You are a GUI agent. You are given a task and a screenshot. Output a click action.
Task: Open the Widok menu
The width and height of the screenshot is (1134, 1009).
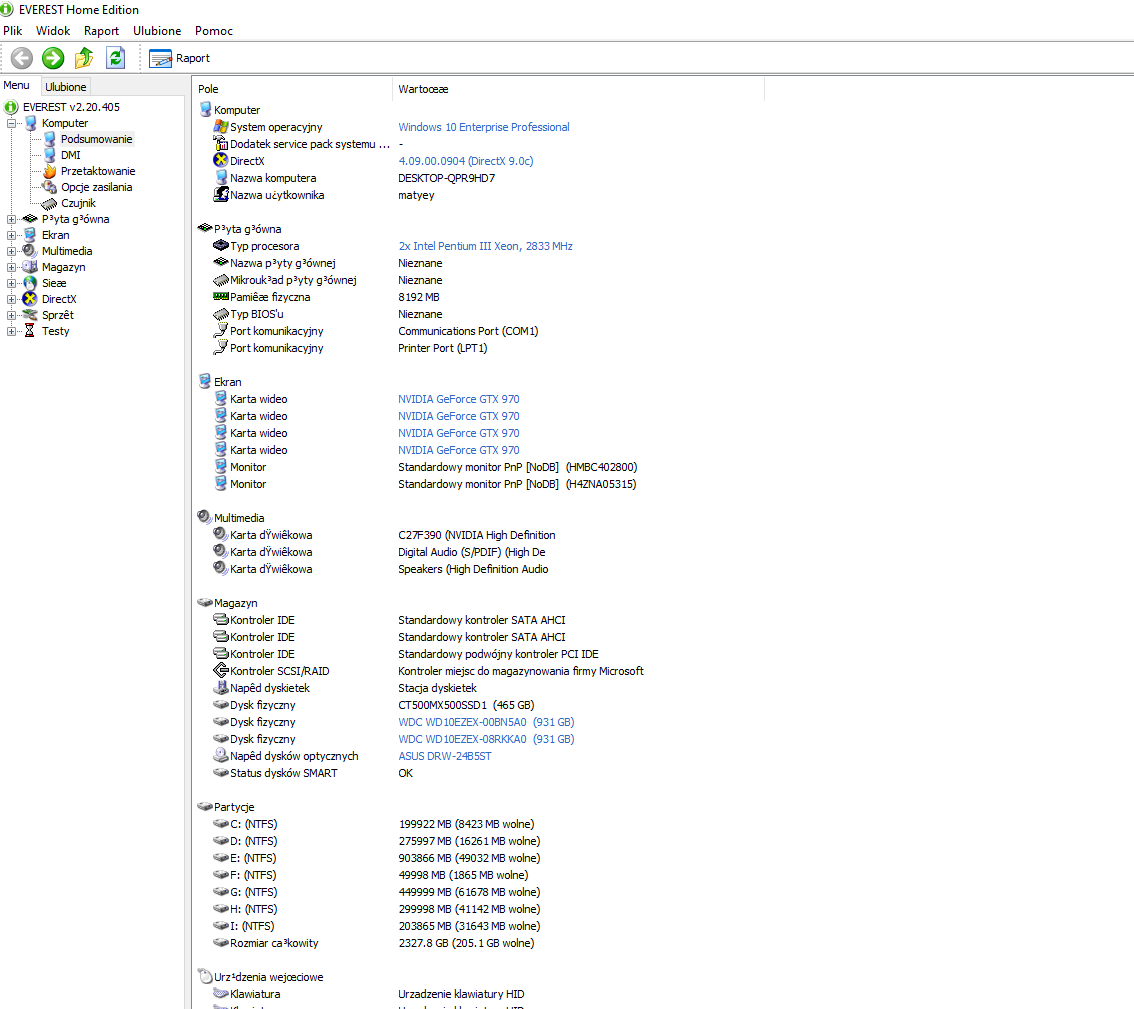[x=53, y=30]
